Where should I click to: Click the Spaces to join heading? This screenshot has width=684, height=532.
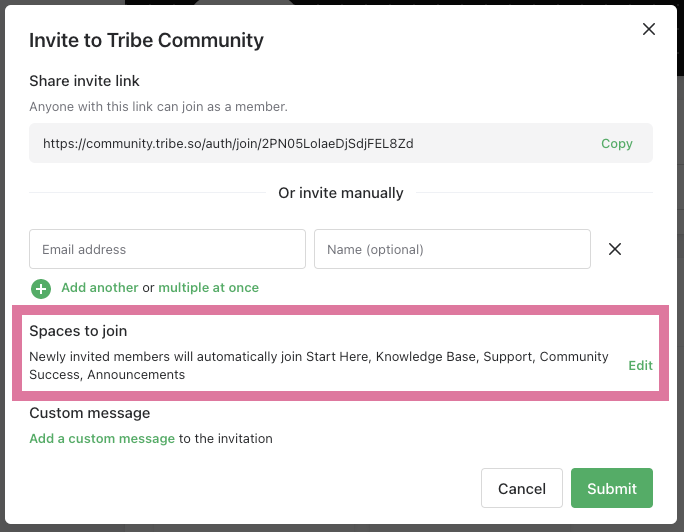78,331
